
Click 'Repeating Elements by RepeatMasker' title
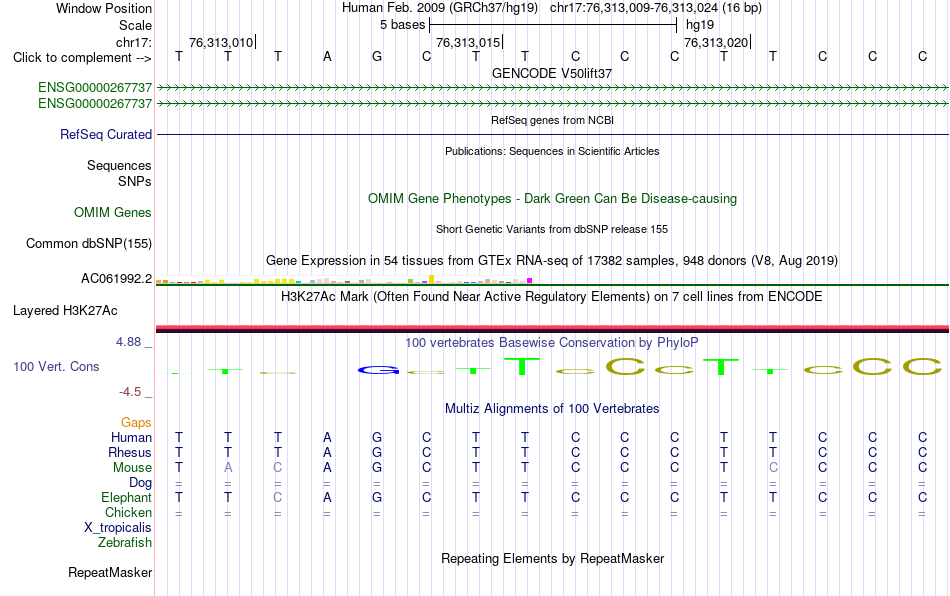coord(552,558)
